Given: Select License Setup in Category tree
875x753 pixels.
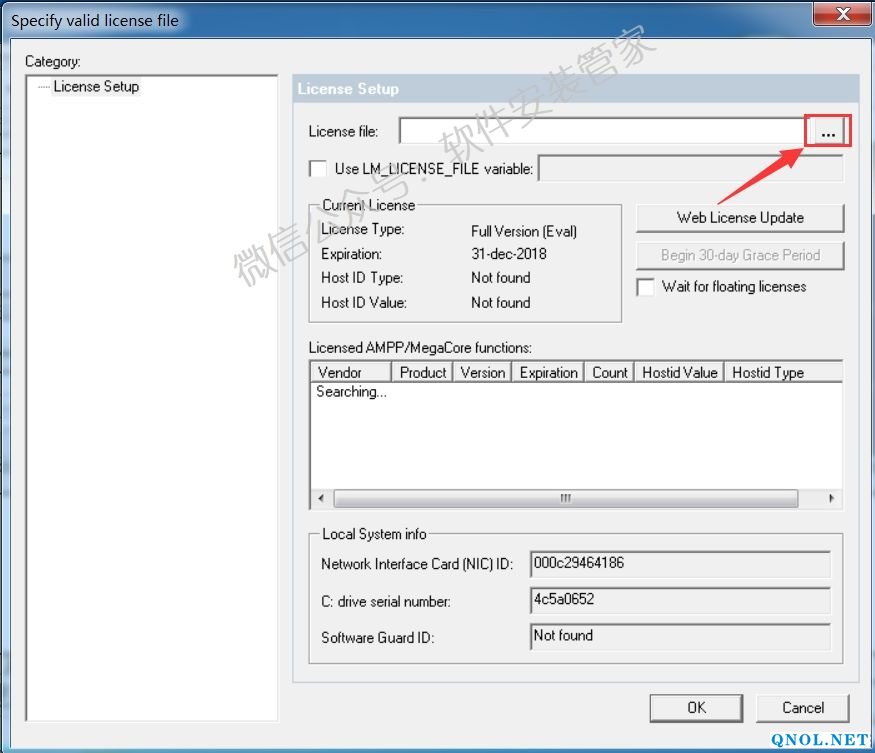Looking at the screenshot, I should pyautogui.click(x=96, y=87).
